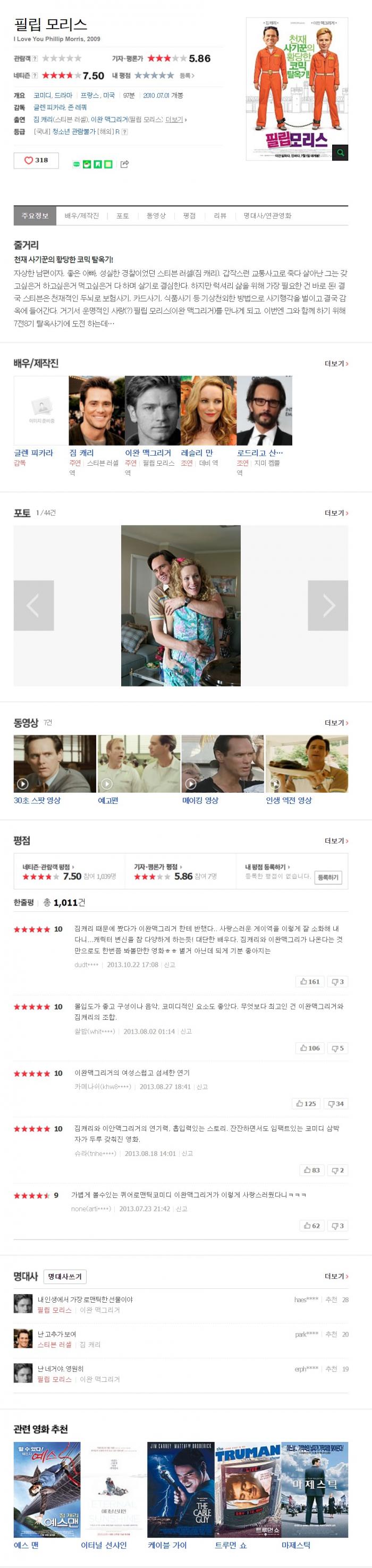
Task: Report the first review via 신고
Action: 169,965
